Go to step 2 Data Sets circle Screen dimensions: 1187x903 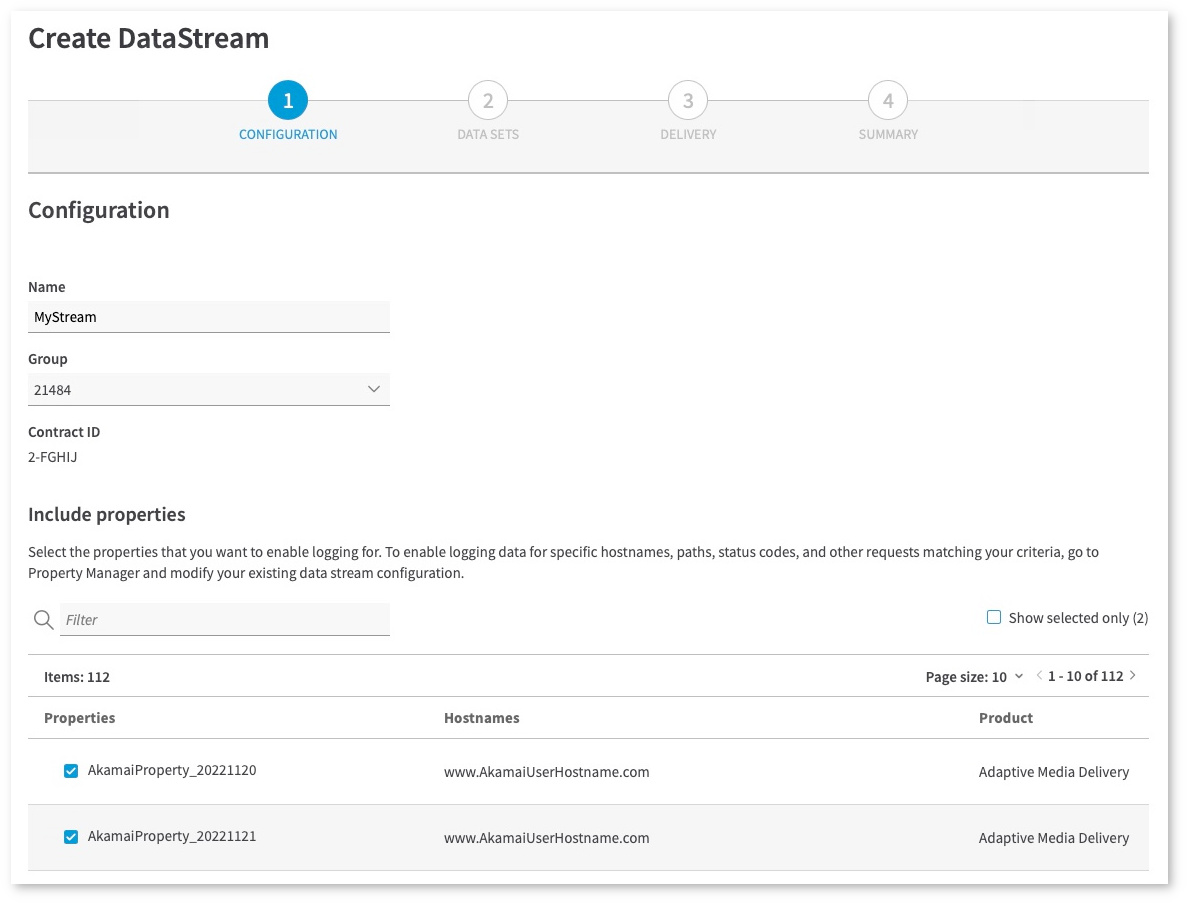[488, 100]
